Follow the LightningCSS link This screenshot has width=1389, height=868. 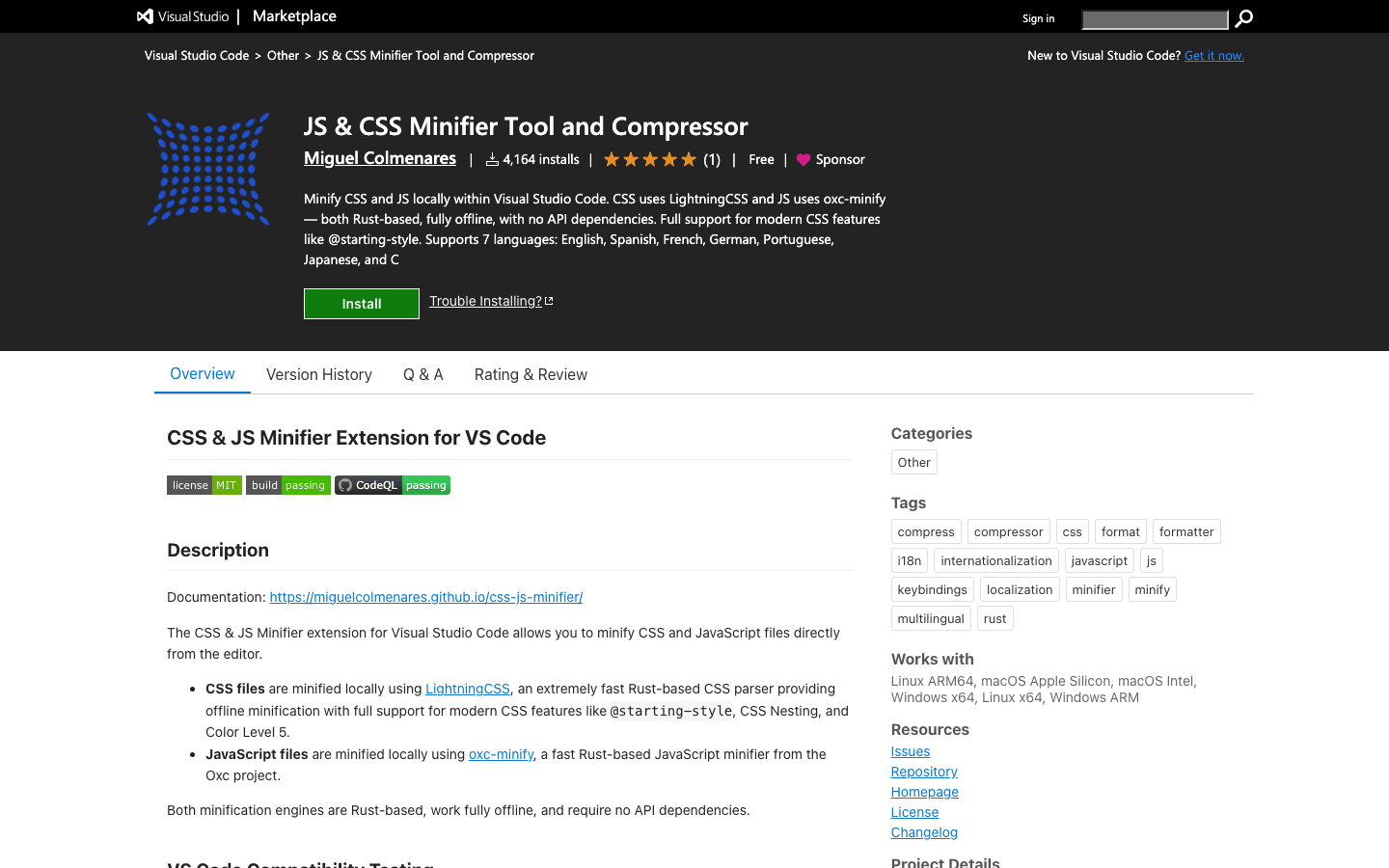click(468, 689)
